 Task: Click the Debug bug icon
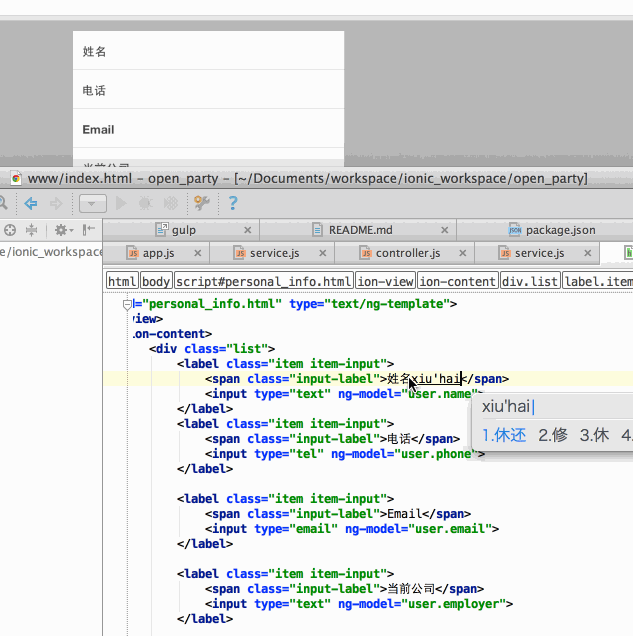[x=146, y=203]
